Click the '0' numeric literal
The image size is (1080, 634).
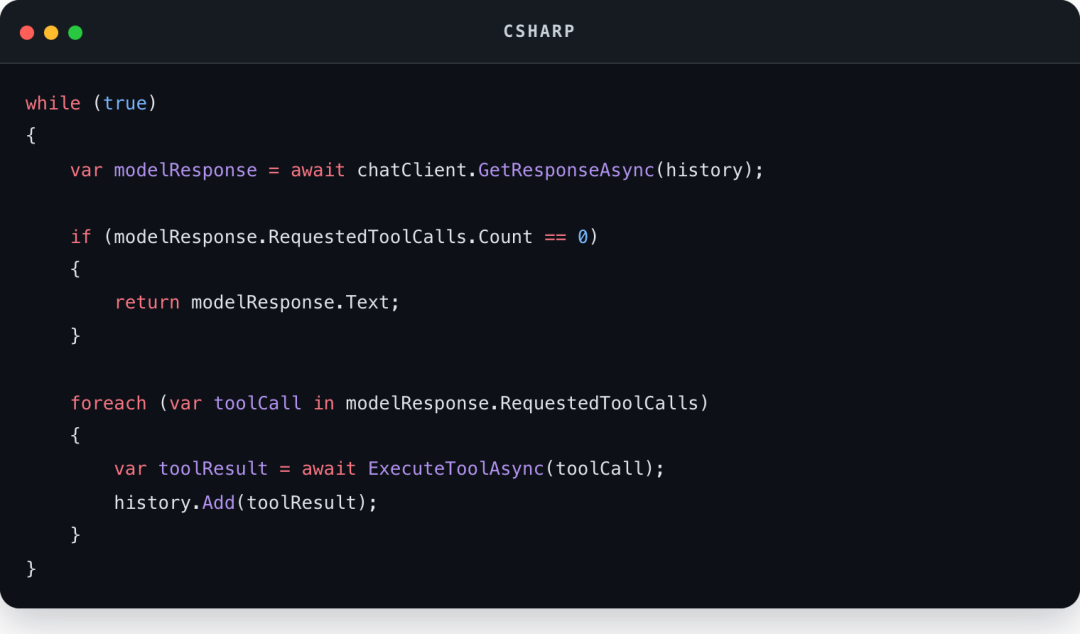click(583, 237)
